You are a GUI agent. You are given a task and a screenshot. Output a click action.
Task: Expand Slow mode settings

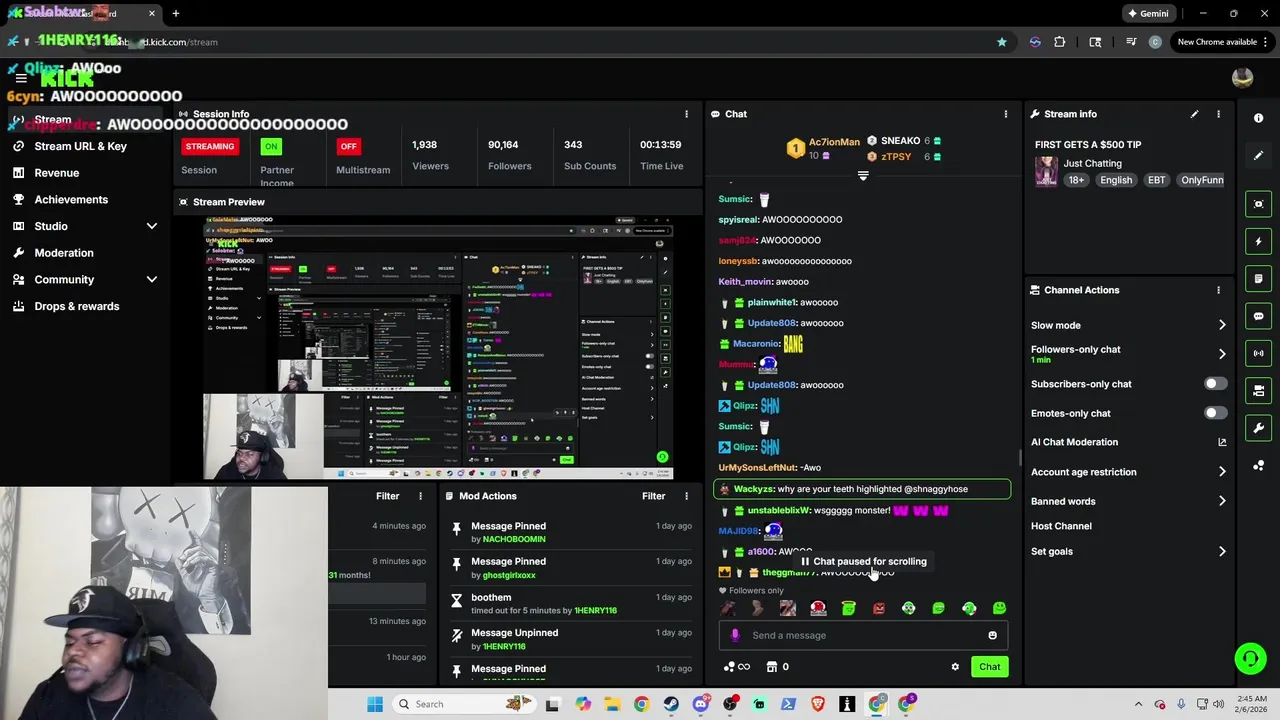pos(1222,325)
